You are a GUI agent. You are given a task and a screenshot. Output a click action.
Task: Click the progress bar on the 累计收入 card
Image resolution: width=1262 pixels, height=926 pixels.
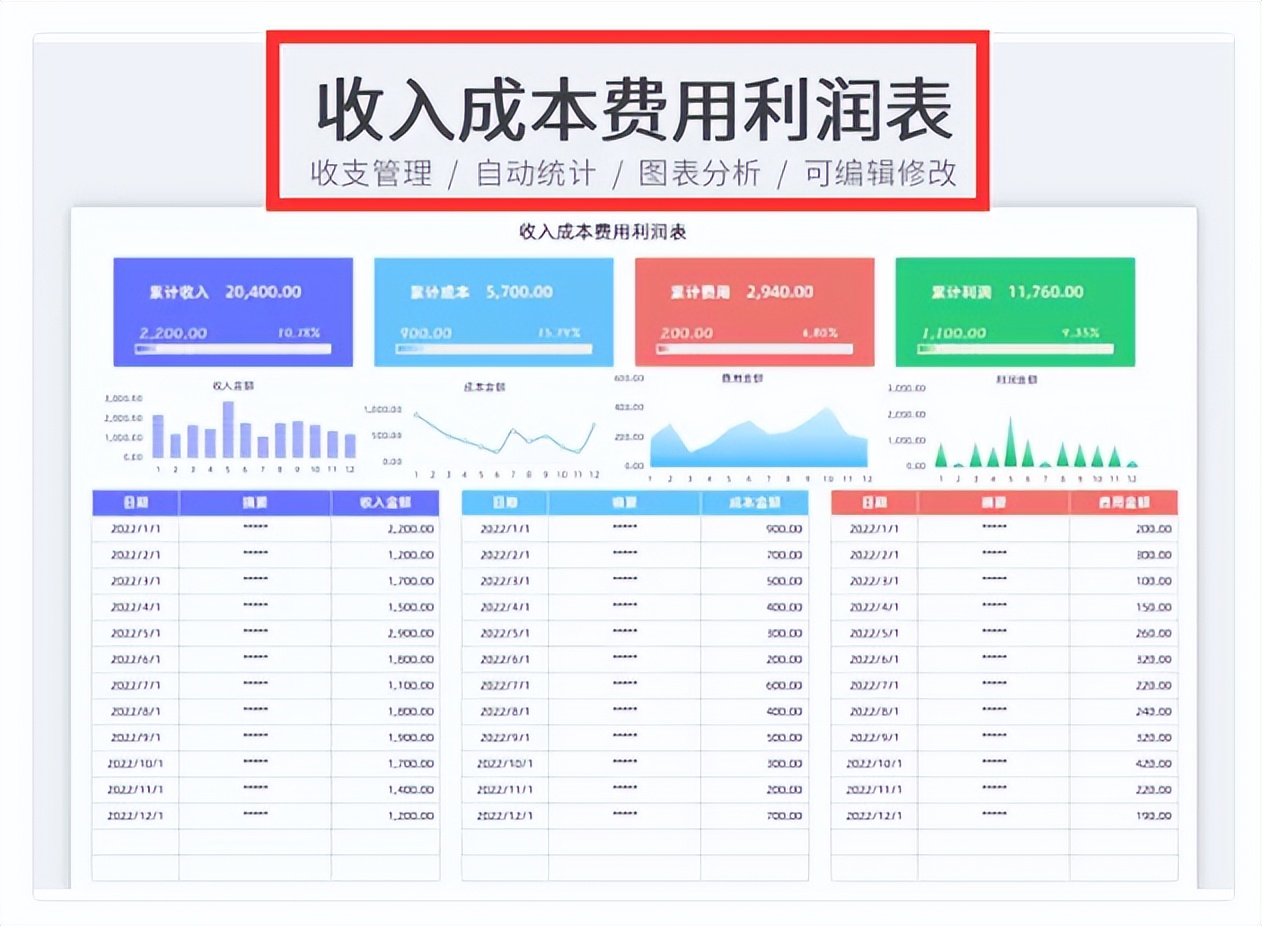(x=232, y=349)
